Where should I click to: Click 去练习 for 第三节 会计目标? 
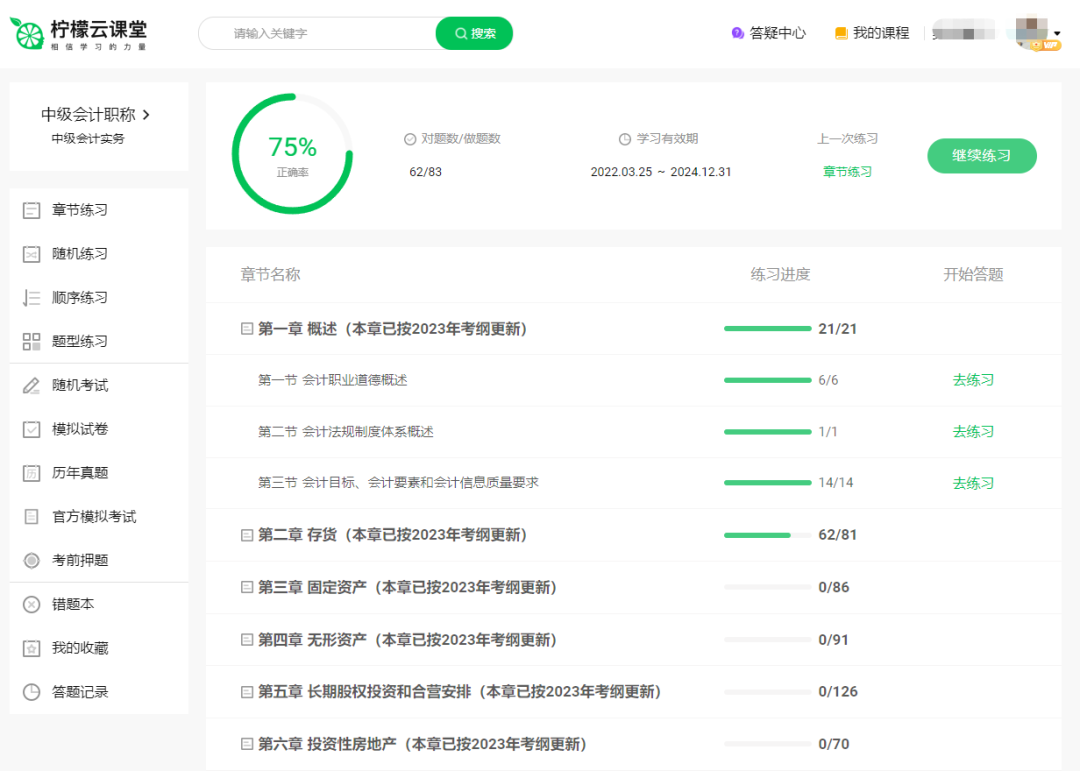(973, 483)
